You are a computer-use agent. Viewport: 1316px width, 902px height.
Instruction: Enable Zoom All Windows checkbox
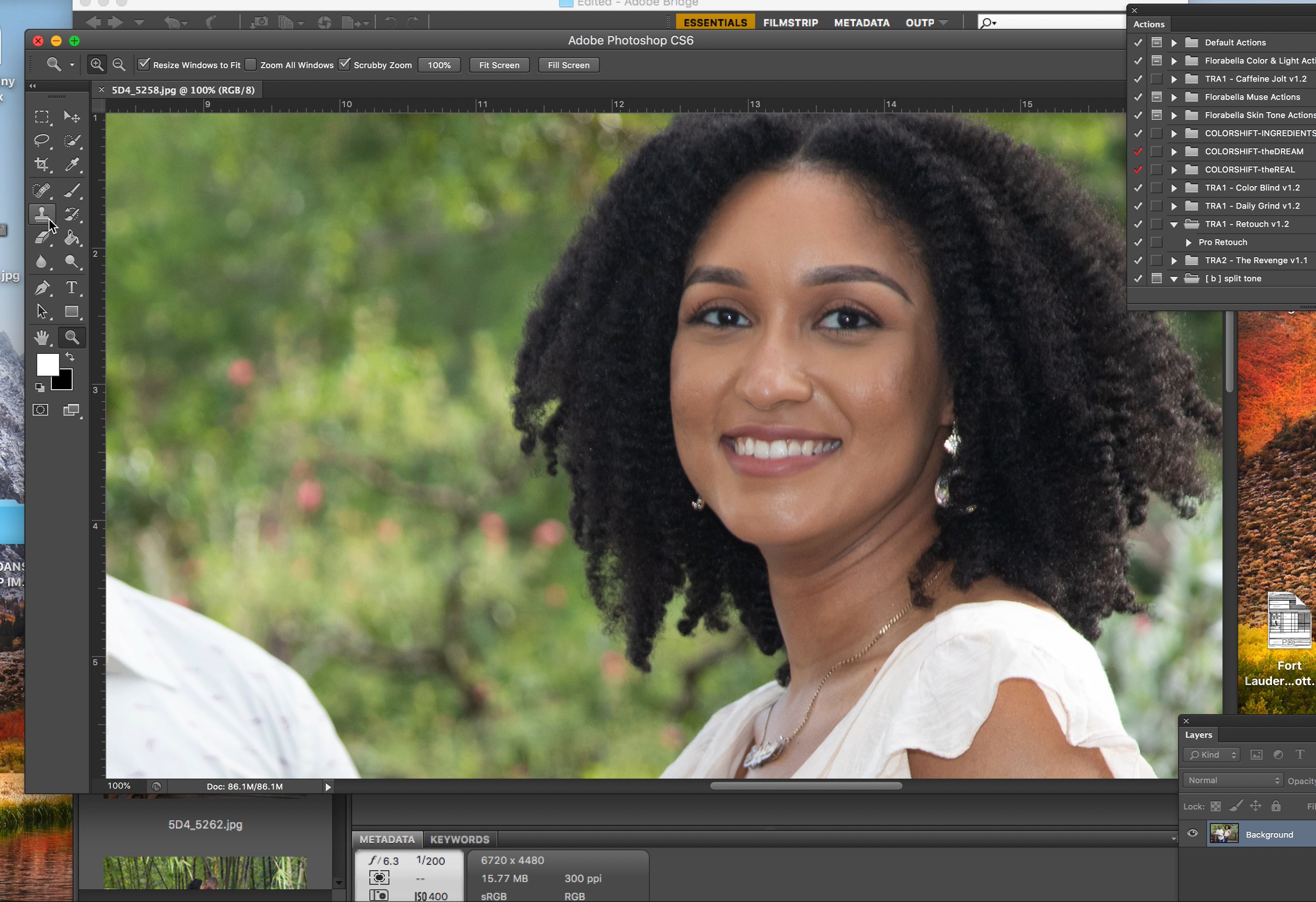point(251,64)
